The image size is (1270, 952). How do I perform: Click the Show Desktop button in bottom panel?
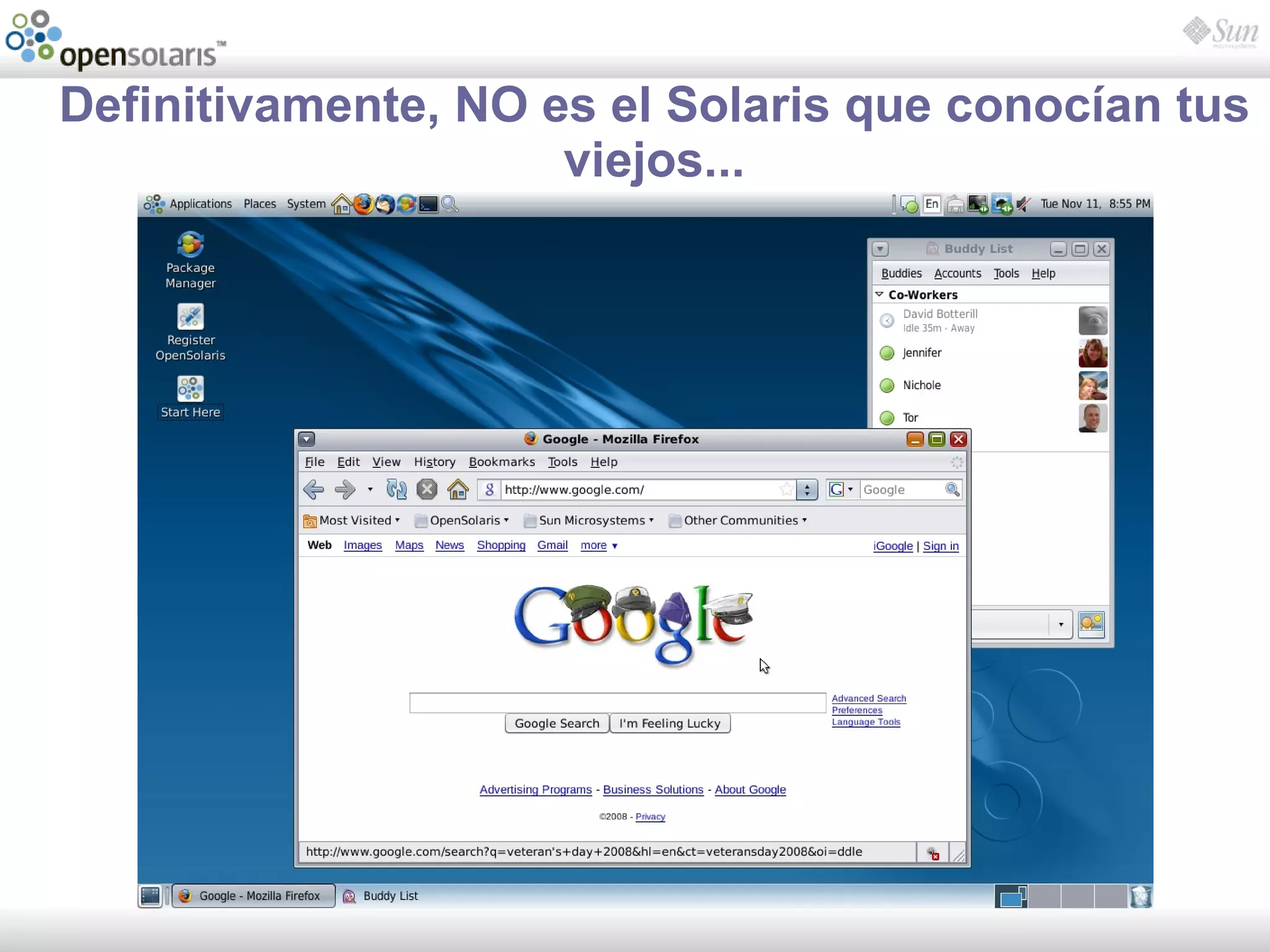click(150, 896)
